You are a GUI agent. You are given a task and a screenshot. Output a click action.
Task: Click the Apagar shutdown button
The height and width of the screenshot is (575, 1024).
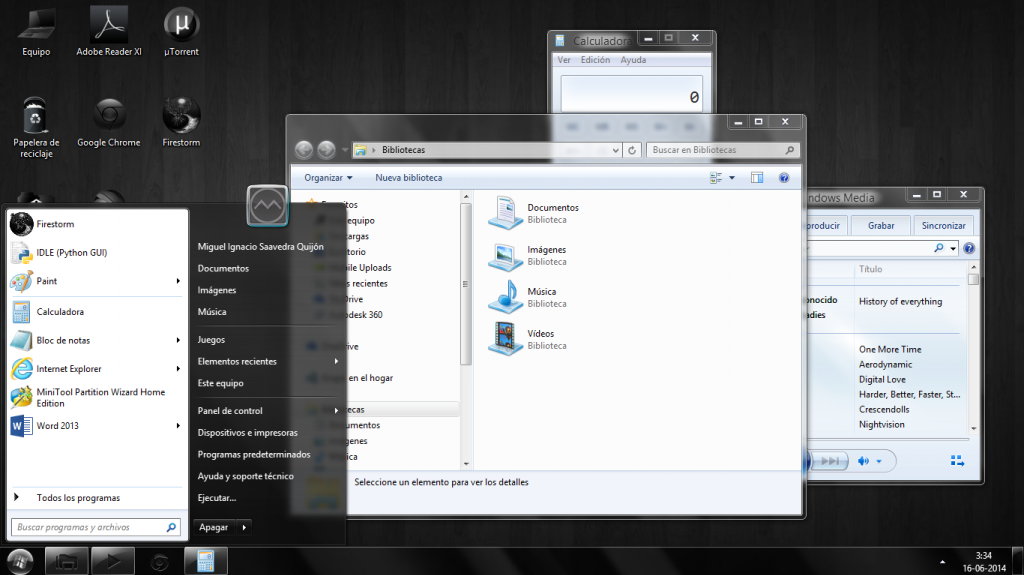point(216,527)
